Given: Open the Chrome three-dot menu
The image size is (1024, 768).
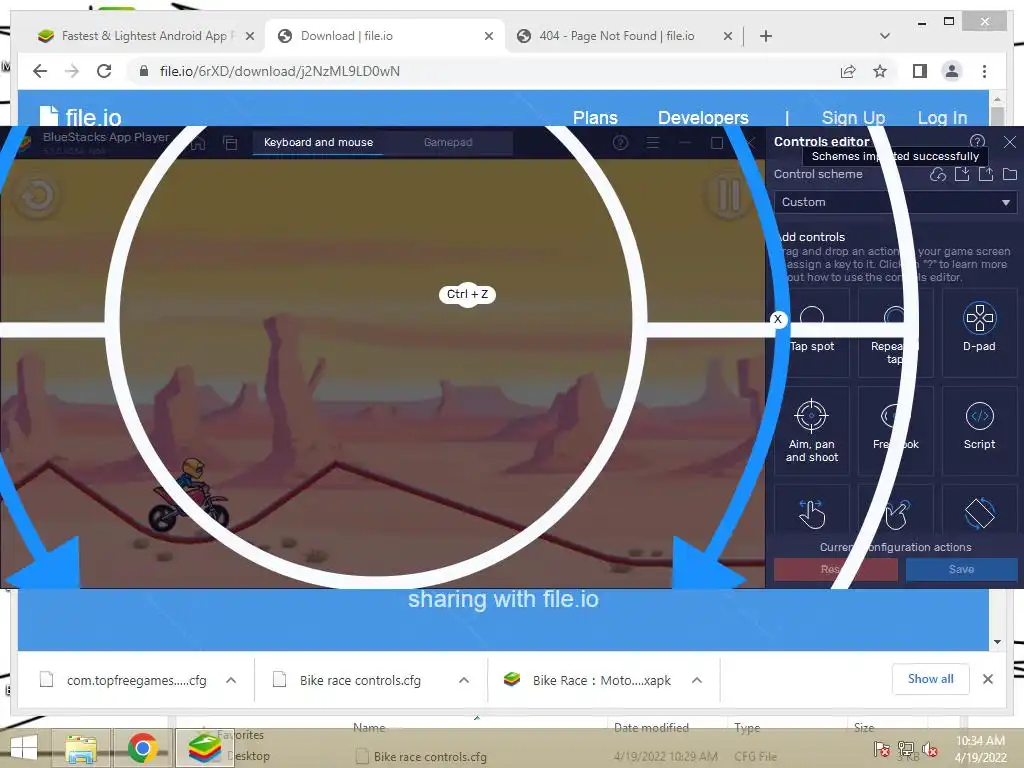Looking at the screenshot, I should click(984, 71).
